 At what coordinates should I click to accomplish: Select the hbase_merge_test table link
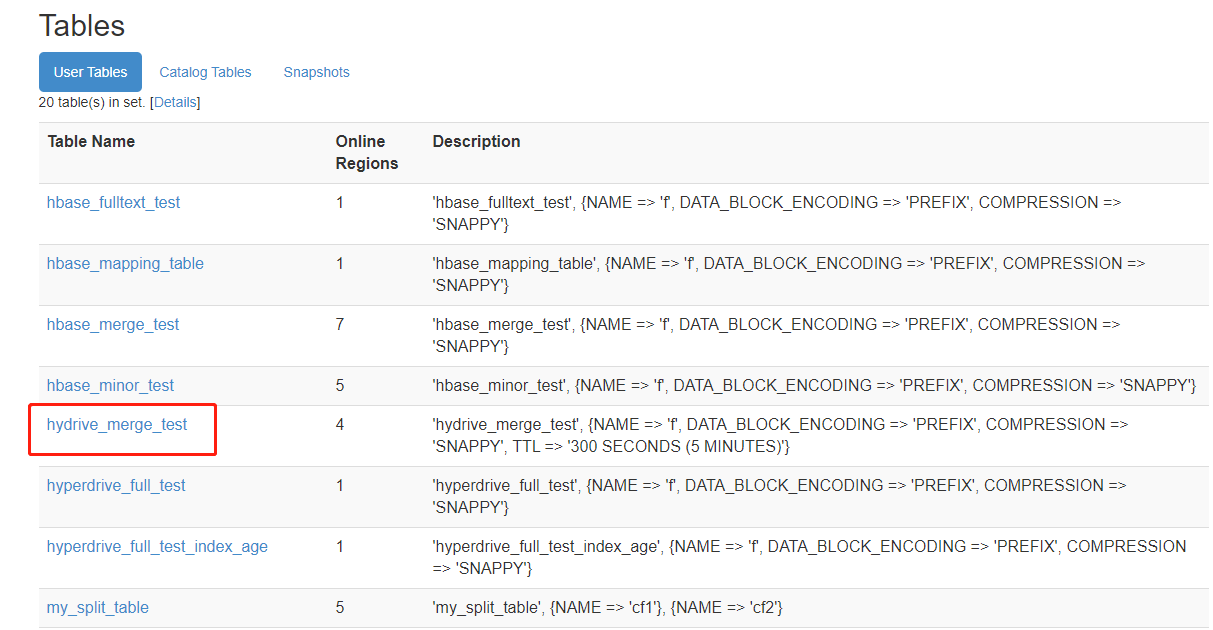point(113,324)
